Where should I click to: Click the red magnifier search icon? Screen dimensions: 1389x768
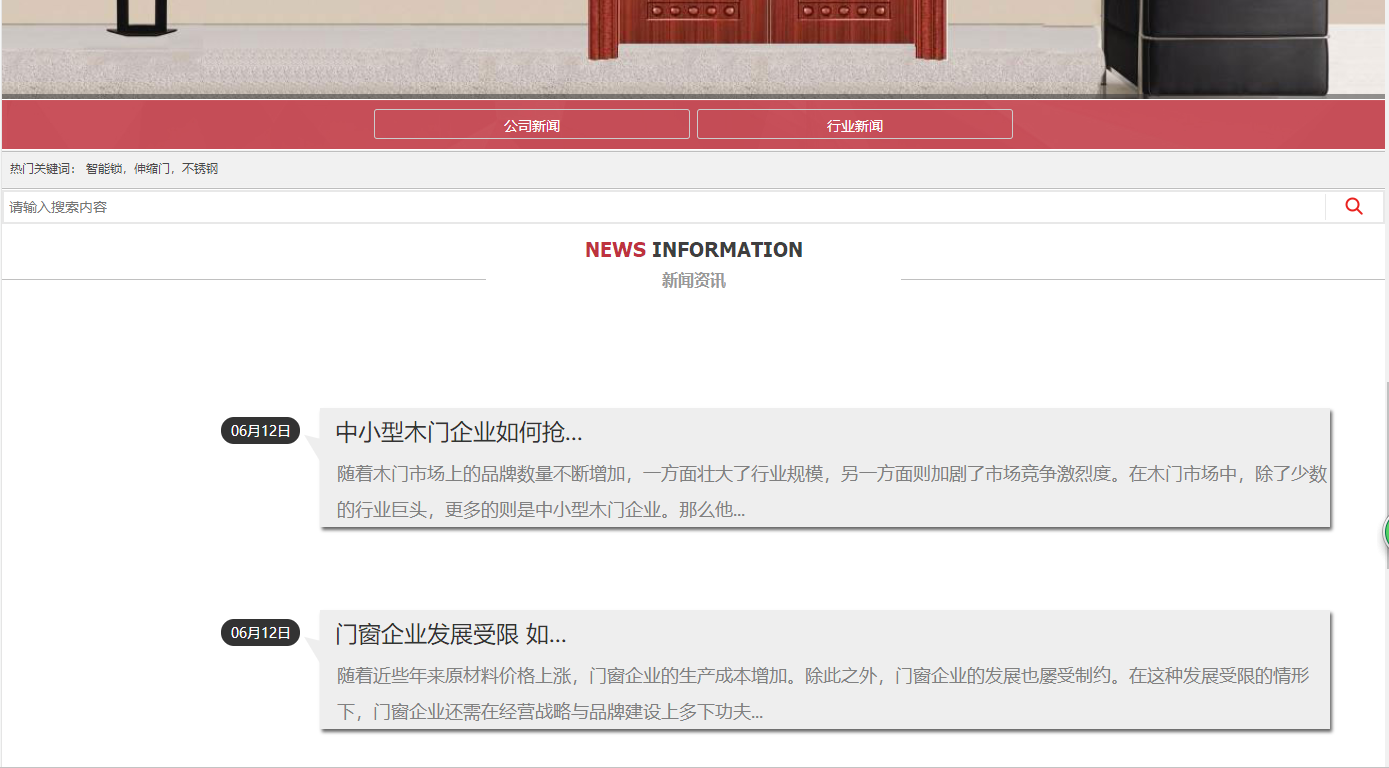point(1354,207)
